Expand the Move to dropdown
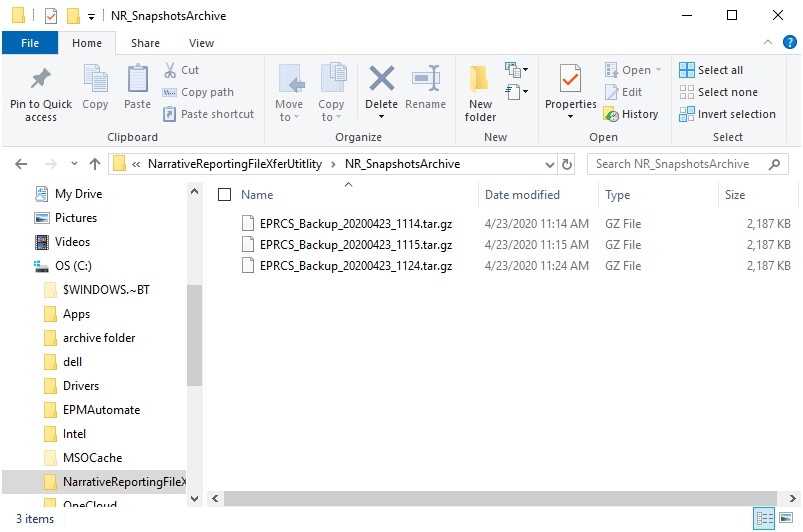803x532 pixels. pyautogui.click(x=289, y=117)
